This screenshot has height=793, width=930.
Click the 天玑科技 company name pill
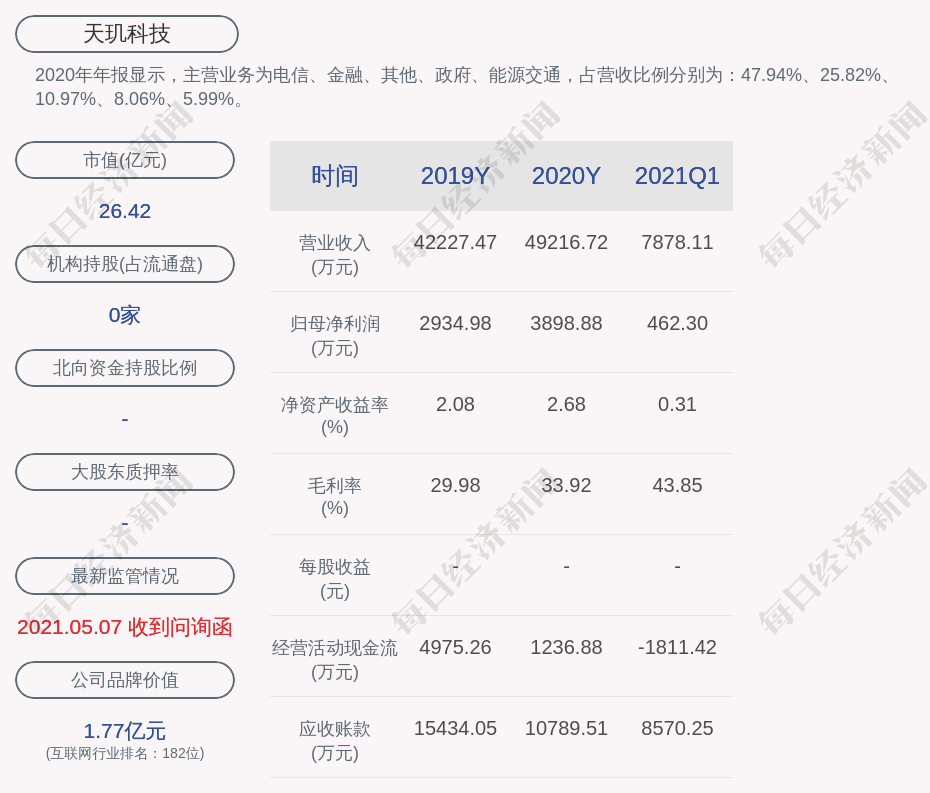pos(127,34)
